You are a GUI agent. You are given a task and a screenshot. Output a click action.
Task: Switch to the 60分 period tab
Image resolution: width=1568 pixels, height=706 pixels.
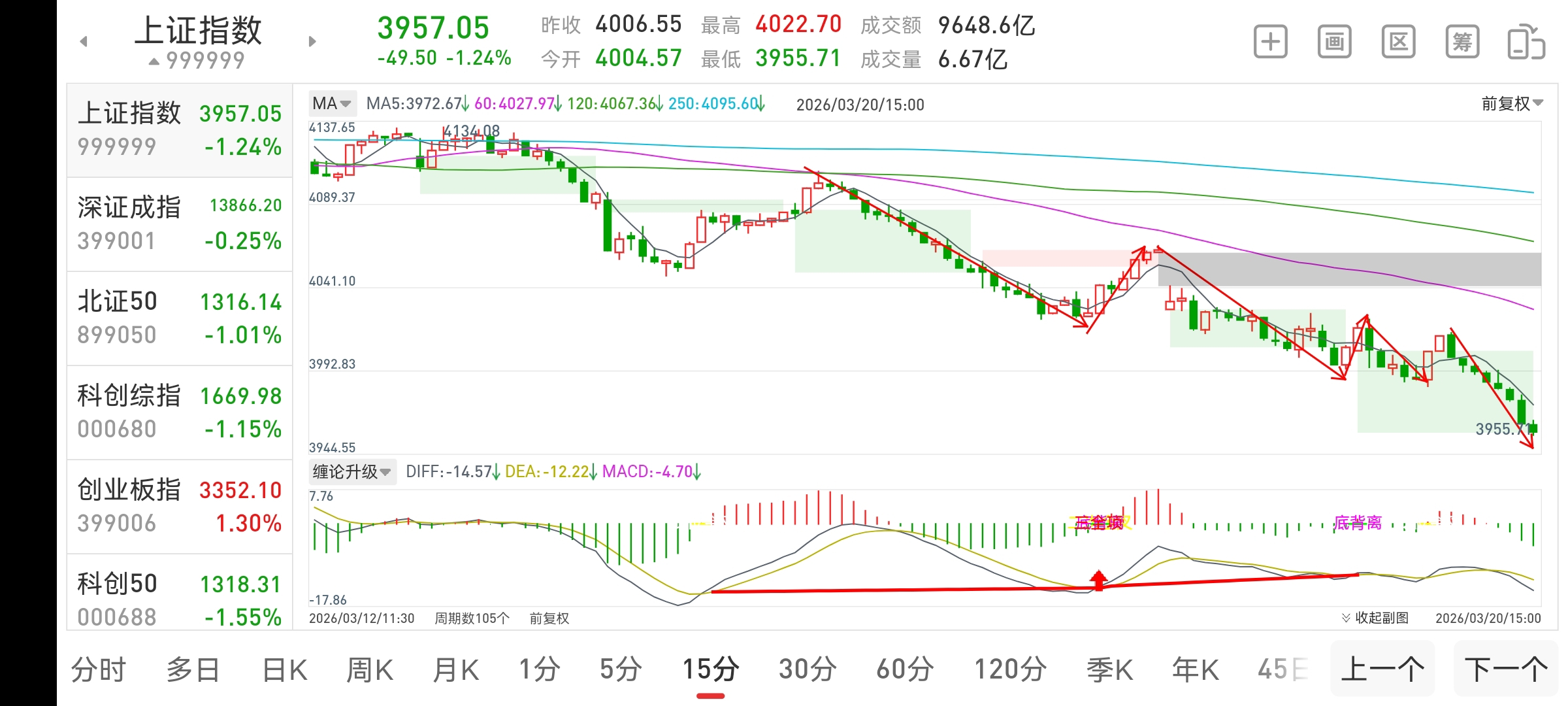click(905, 670)
